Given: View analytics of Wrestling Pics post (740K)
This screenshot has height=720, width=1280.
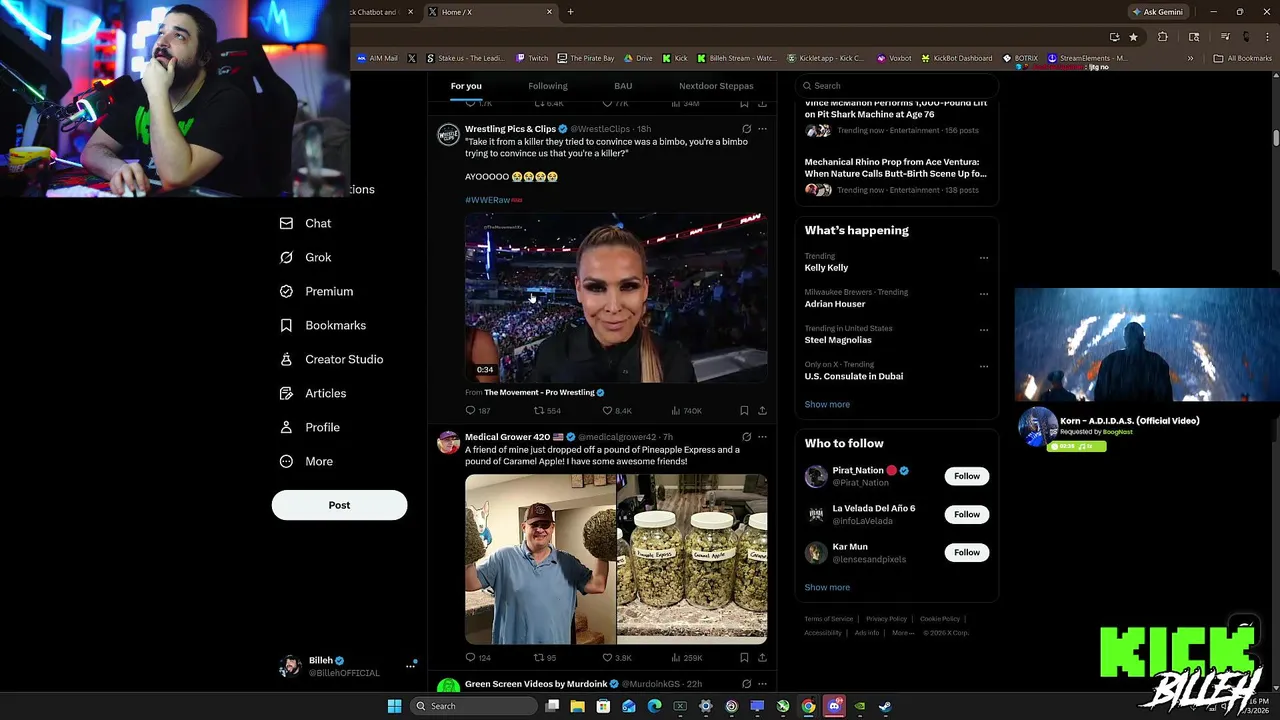Looking at the screenshot, I should (x=686, y=410).
